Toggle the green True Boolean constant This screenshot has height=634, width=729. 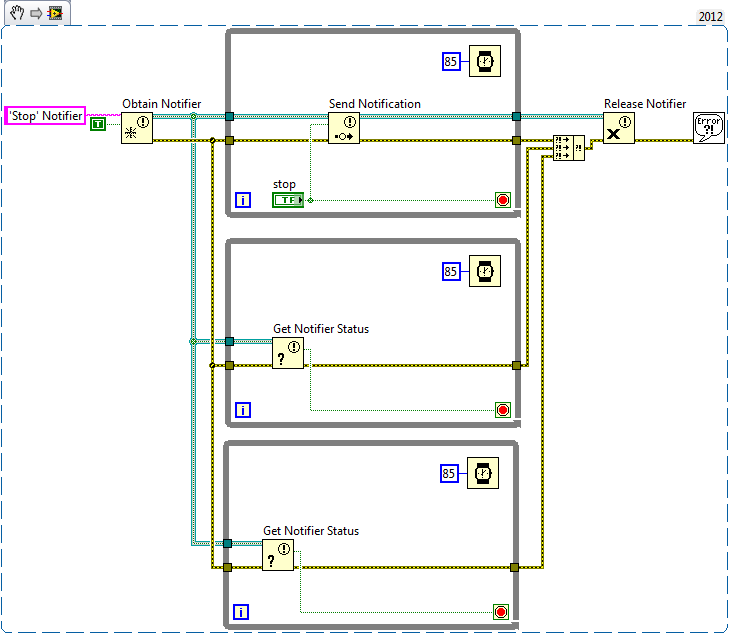coord(98,124)
